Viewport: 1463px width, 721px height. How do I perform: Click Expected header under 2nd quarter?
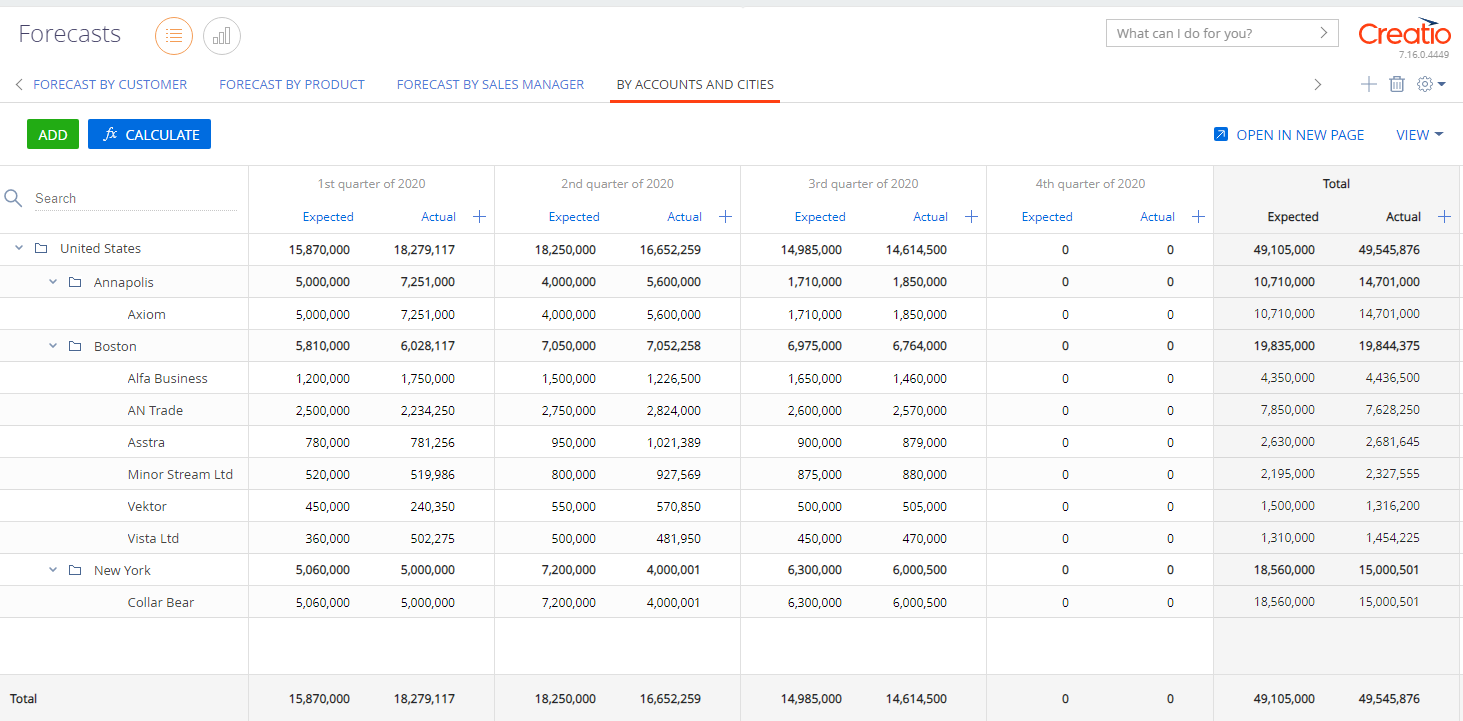click(574, 217)
